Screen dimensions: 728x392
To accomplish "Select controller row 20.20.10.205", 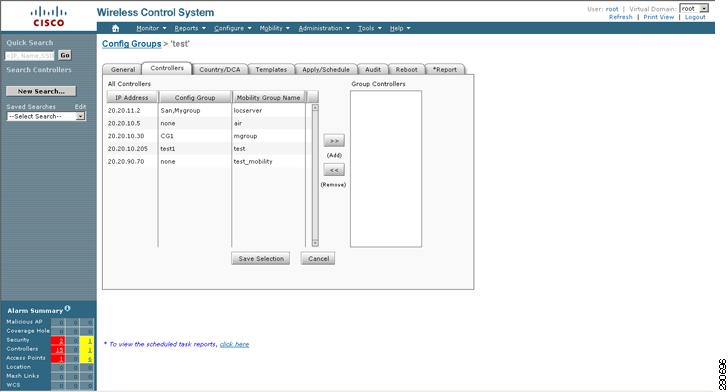I will 206,149.
